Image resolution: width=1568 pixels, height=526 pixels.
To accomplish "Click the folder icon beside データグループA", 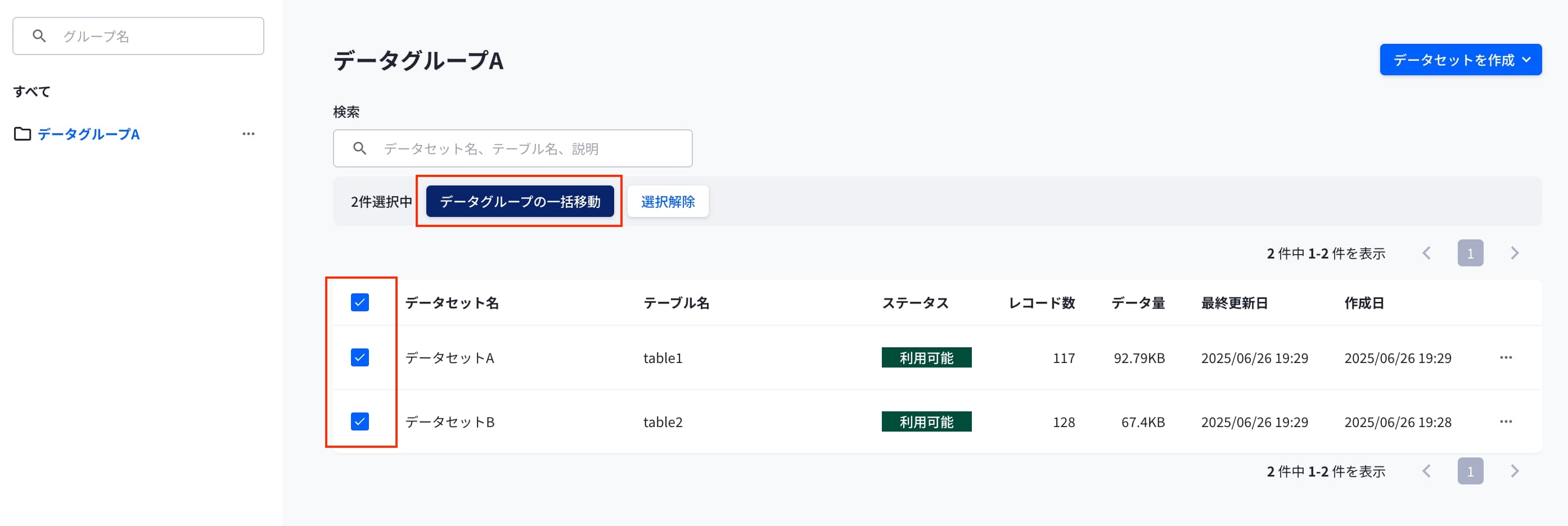I will 22,134.
